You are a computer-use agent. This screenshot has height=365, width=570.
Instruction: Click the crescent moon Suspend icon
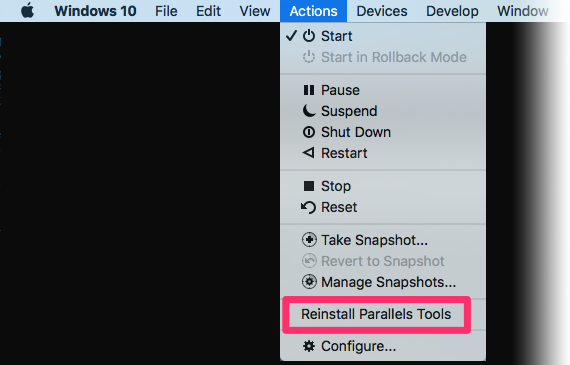[309, 111]
